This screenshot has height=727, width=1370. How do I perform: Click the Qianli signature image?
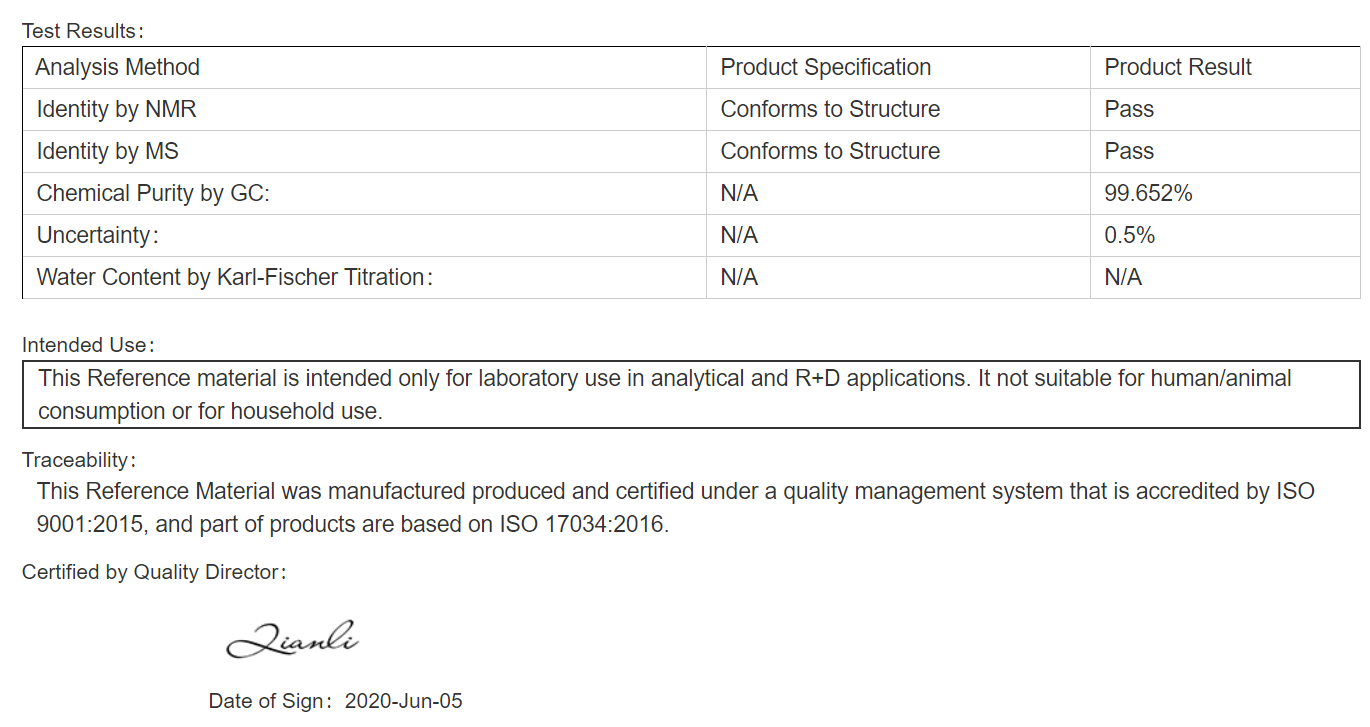[293, 638]
